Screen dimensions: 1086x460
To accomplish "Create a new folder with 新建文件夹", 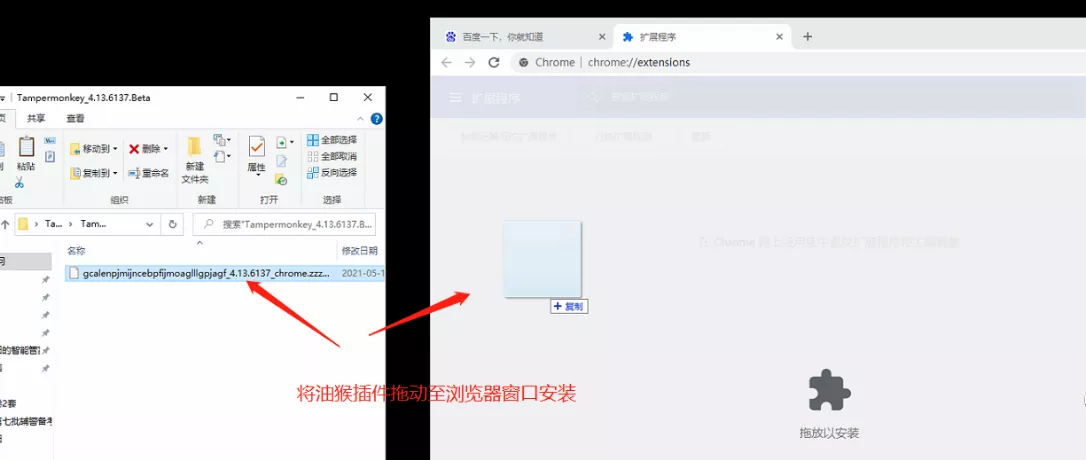I will pos(195,160).
